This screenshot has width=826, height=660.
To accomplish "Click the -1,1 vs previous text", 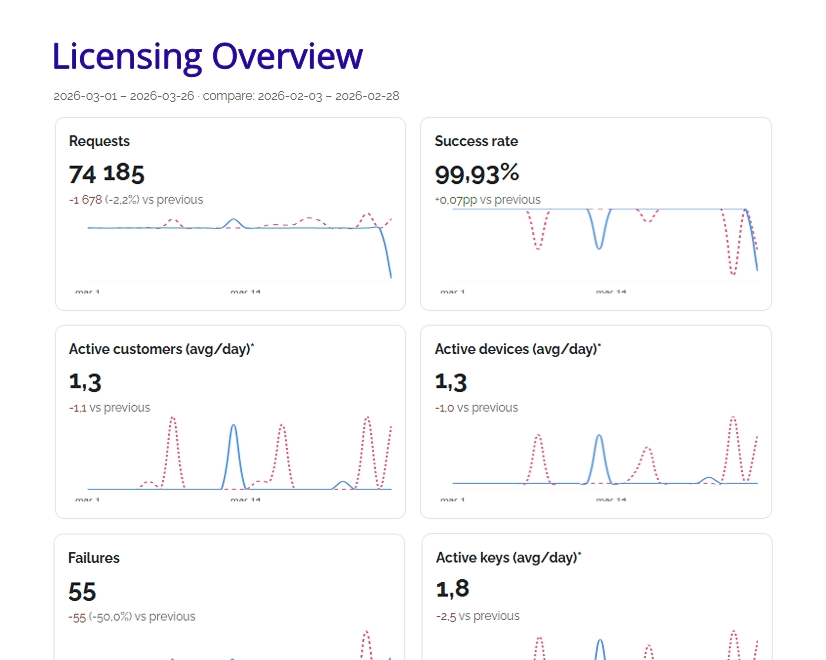I will [110, 408].
